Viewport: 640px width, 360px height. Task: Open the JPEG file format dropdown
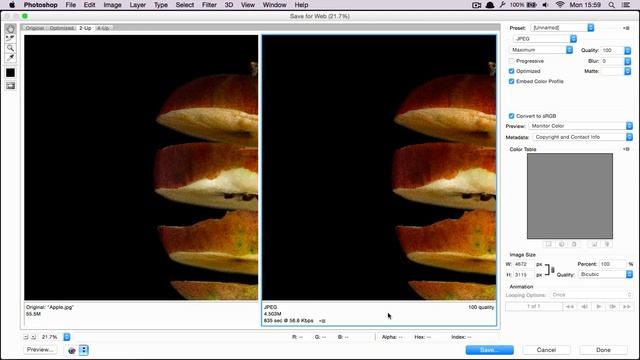545,39
